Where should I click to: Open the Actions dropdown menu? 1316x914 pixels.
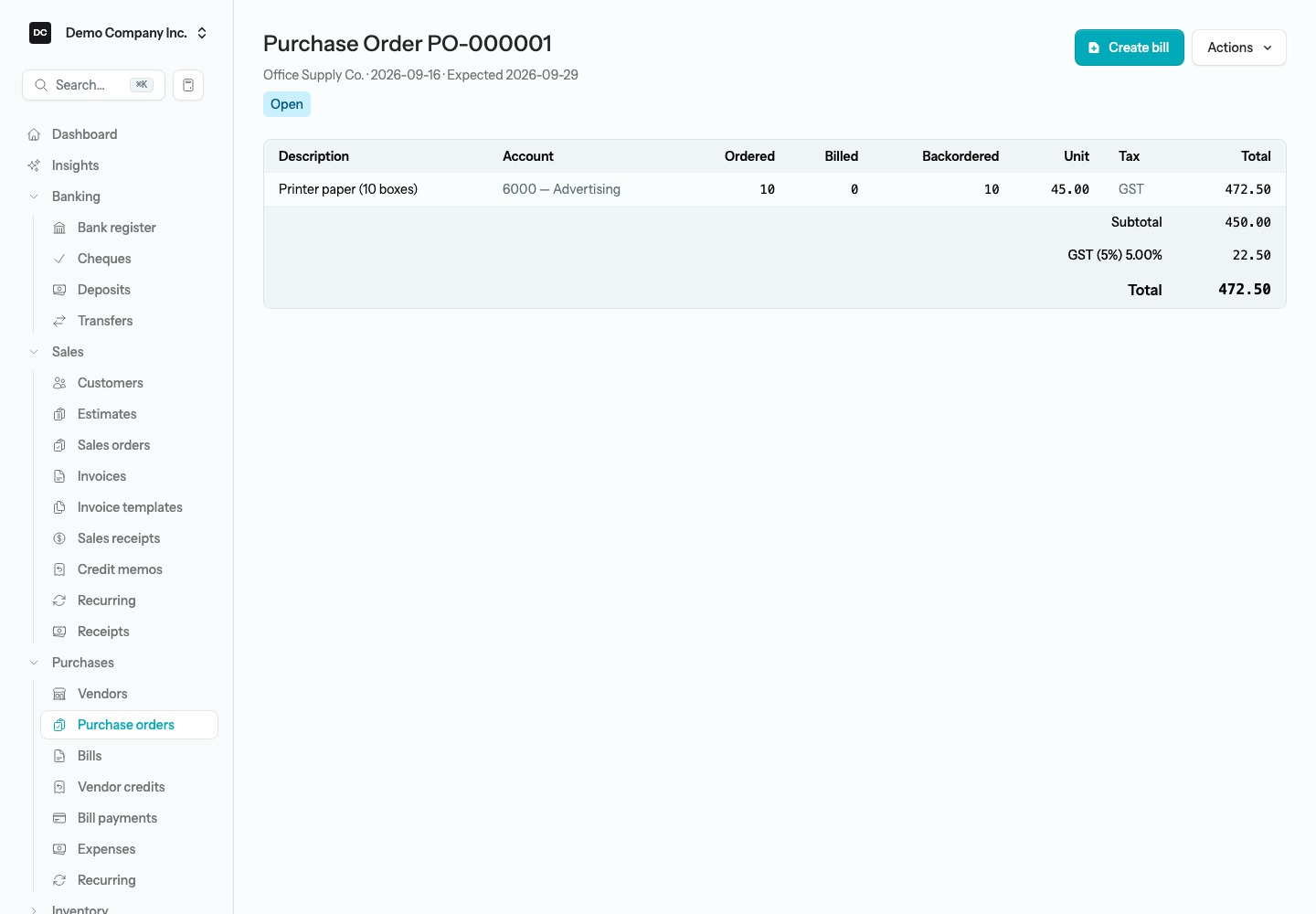coord(1238,48)
